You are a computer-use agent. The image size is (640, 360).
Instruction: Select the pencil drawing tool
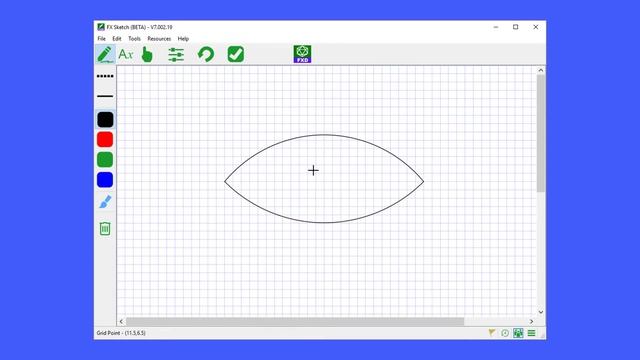[105, 54]
